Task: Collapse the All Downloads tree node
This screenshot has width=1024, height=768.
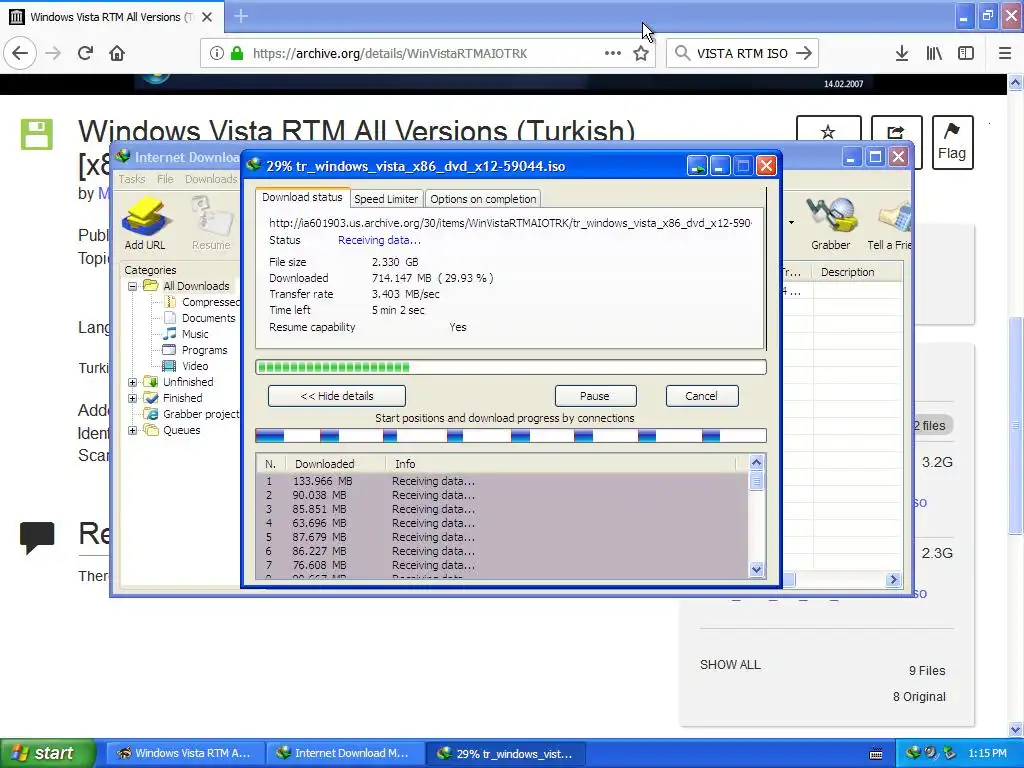Action: point(132,286)
